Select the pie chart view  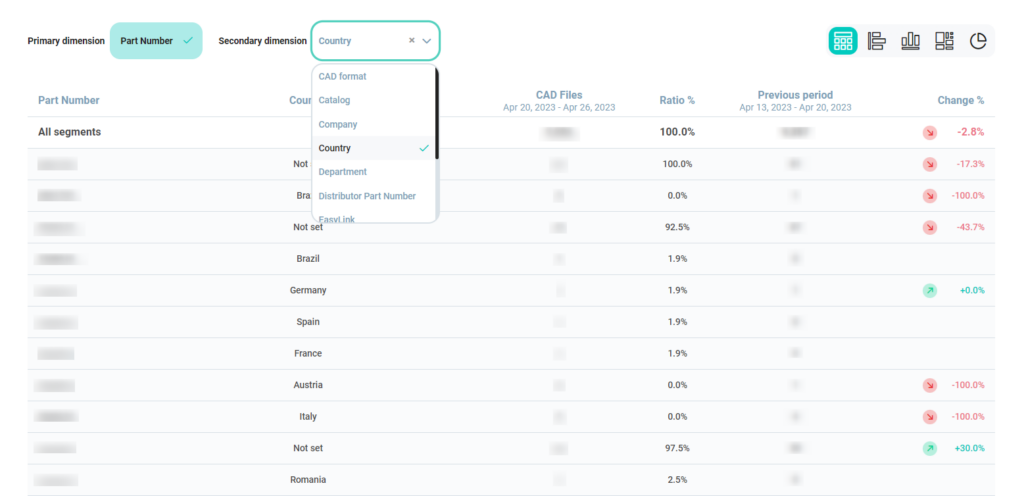point(978,41)
